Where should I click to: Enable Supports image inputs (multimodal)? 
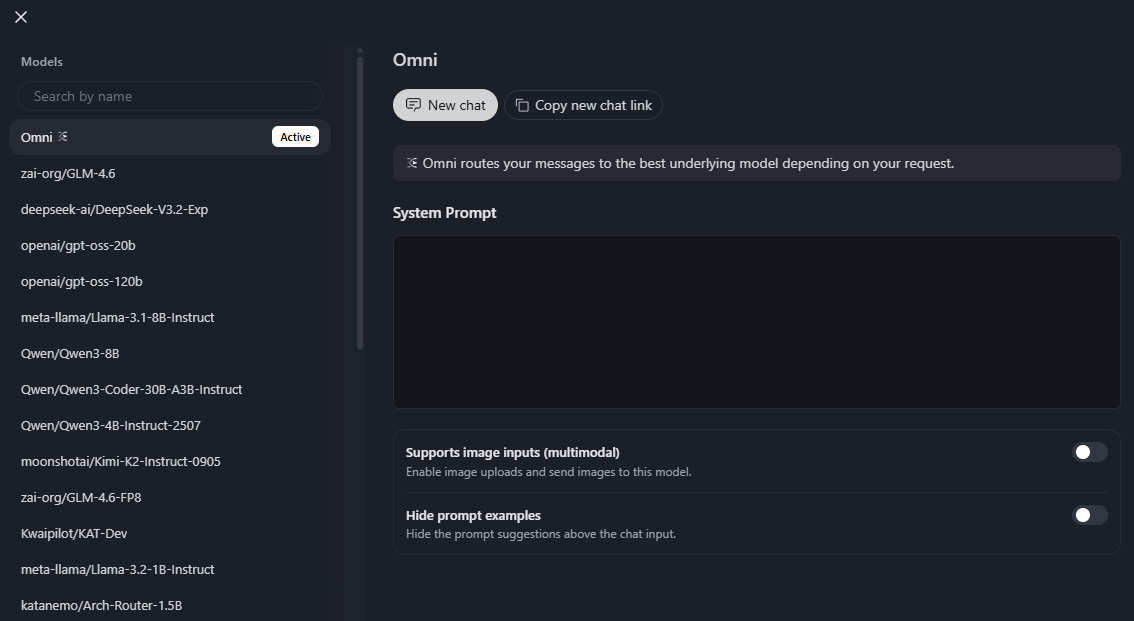pos(1089,452)
